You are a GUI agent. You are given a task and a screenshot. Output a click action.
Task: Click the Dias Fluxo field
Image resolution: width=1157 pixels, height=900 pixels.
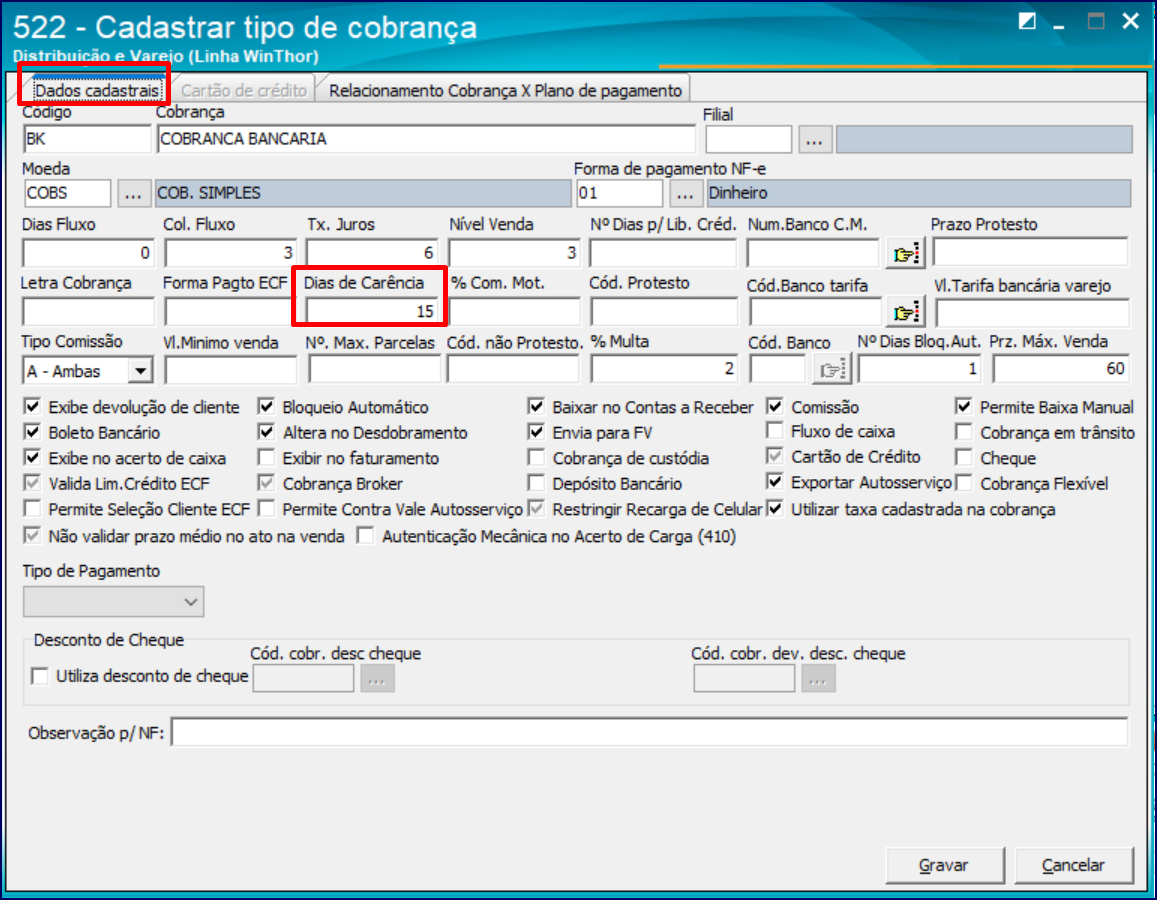pos(88,253)
